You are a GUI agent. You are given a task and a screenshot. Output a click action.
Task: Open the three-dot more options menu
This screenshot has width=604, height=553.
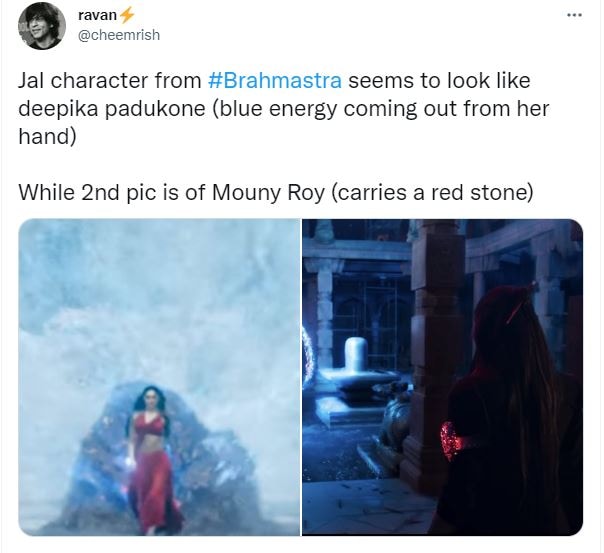coord(574,15)
